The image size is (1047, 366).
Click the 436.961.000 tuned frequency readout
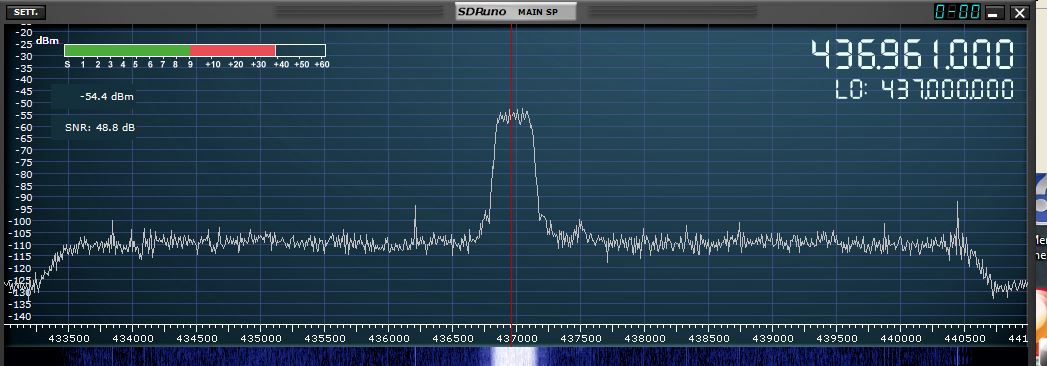tap(912, 54)
